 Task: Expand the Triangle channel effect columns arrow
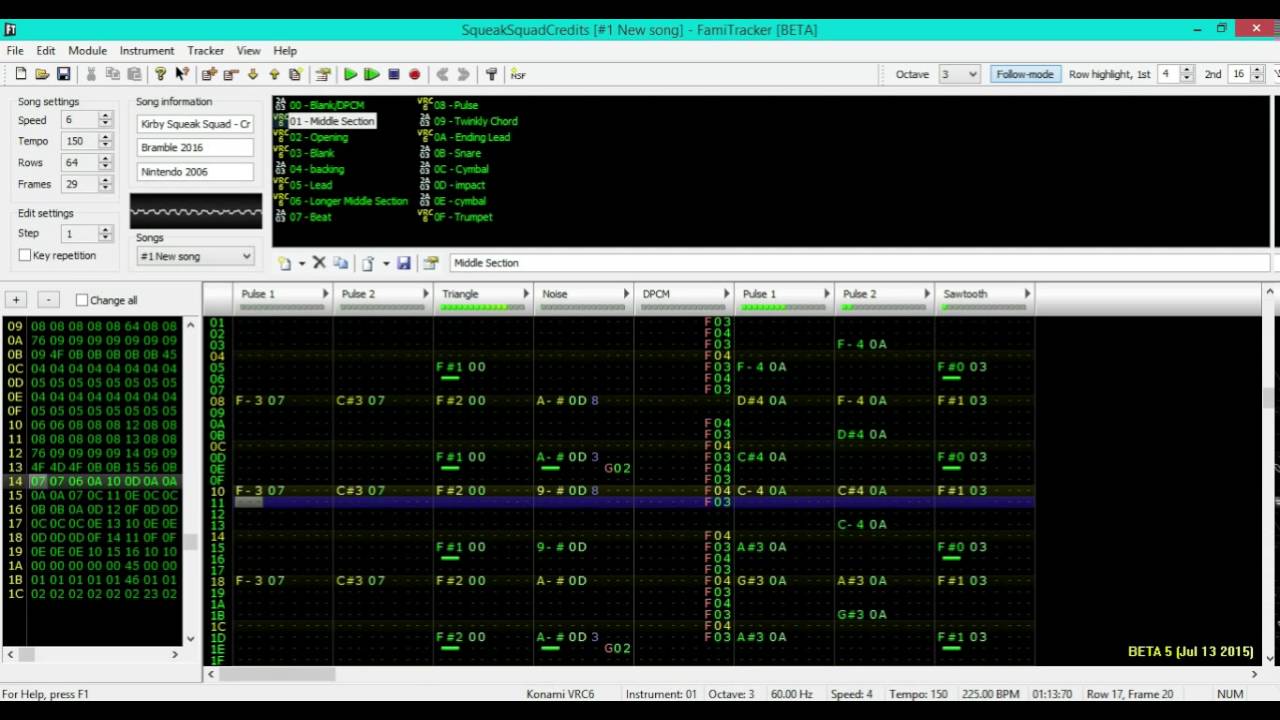pos(526,294)
